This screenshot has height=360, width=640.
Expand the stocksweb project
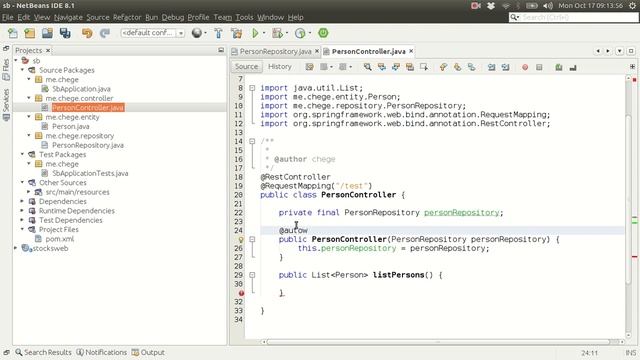[16, 248]
